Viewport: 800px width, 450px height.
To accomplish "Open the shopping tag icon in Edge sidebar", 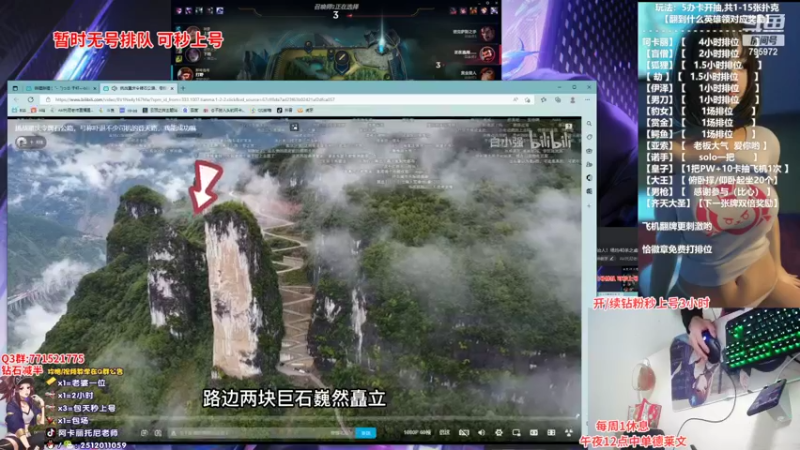I will [589, 137].
